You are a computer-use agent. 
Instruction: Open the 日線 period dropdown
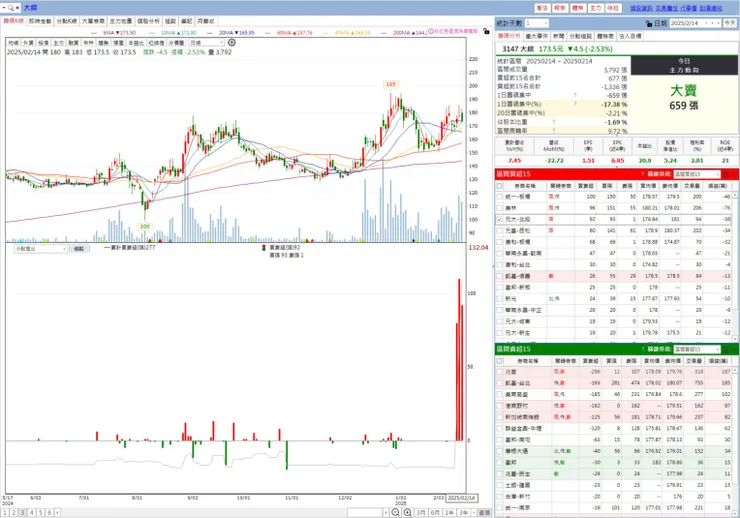pos(206,42)
